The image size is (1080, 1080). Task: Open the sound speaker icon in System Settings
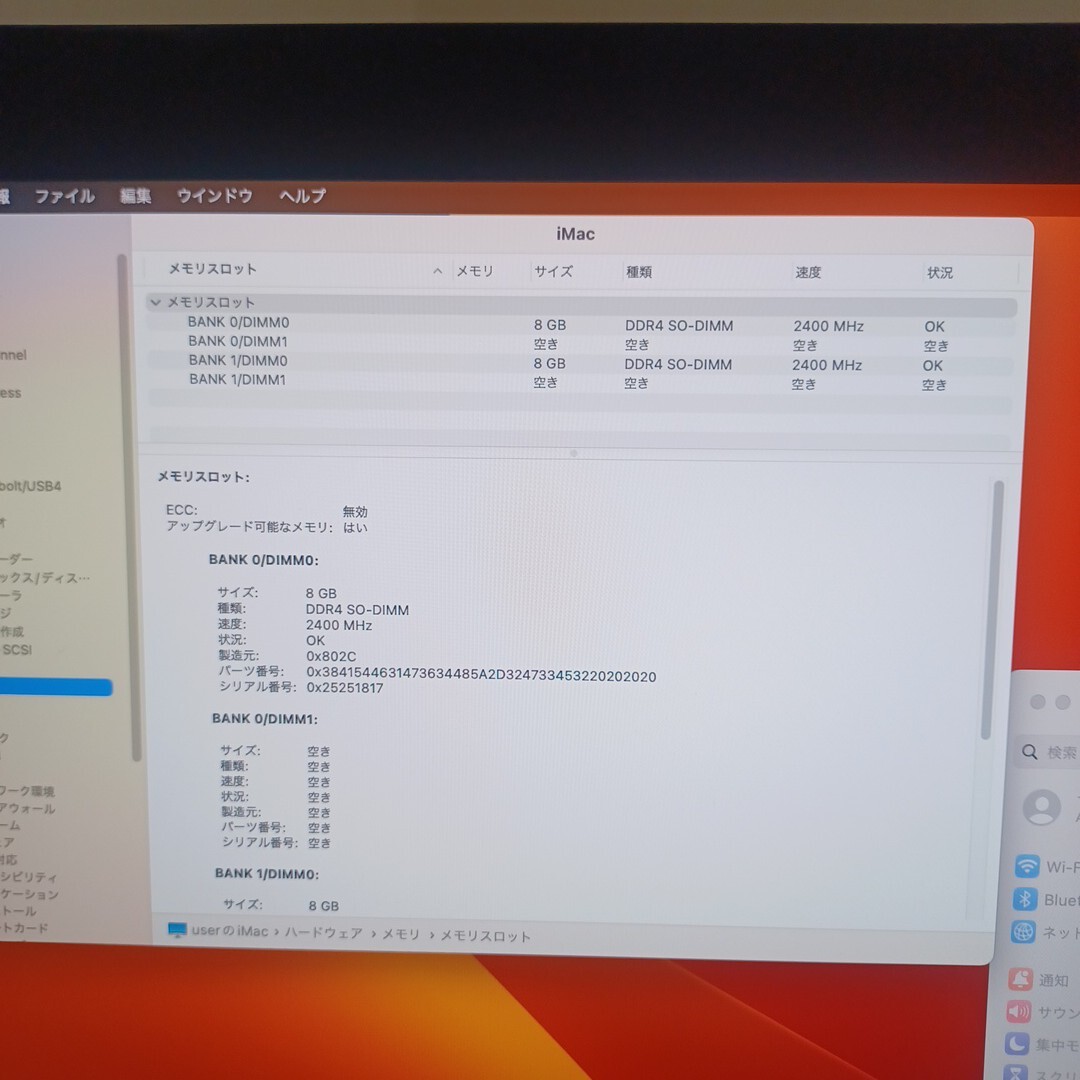click(x=1019, y=1012)
